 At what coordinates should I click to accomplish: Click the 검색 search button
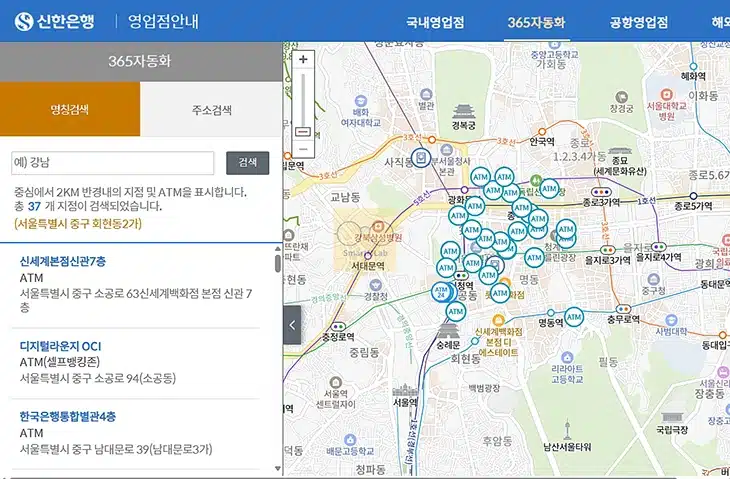(248, 163)
